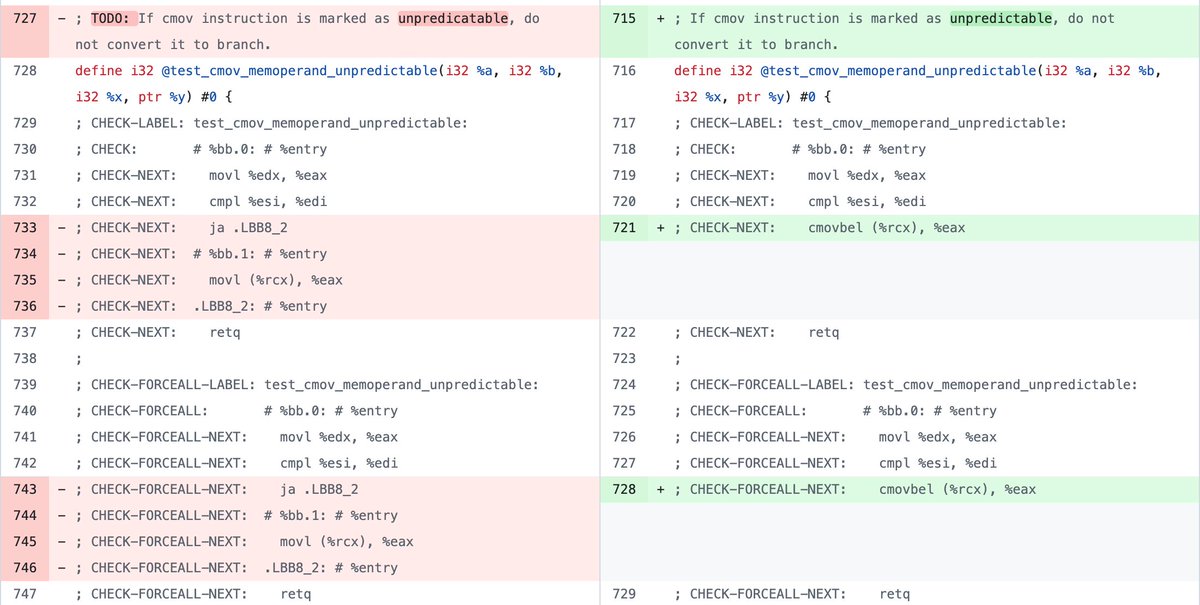Click "# %bb.1: # %entry" on line 744
Screen dimensions: 1200x605
tap(331, 515)
